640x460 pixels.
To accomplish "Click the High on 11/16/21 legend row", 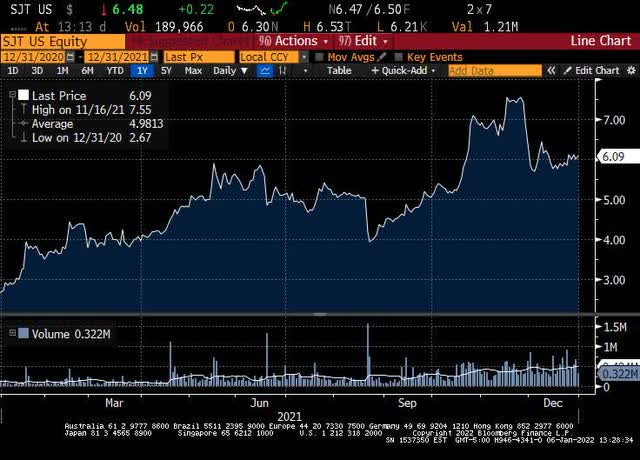I will click(91, 109).
